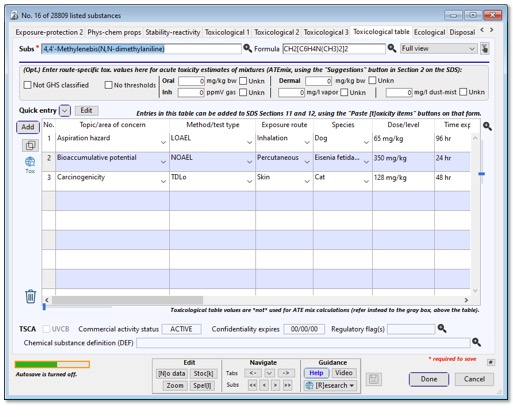Open the Tabs navigation dropdown button
The height and width of the screenshot is (419, 513).
[269, 373]
